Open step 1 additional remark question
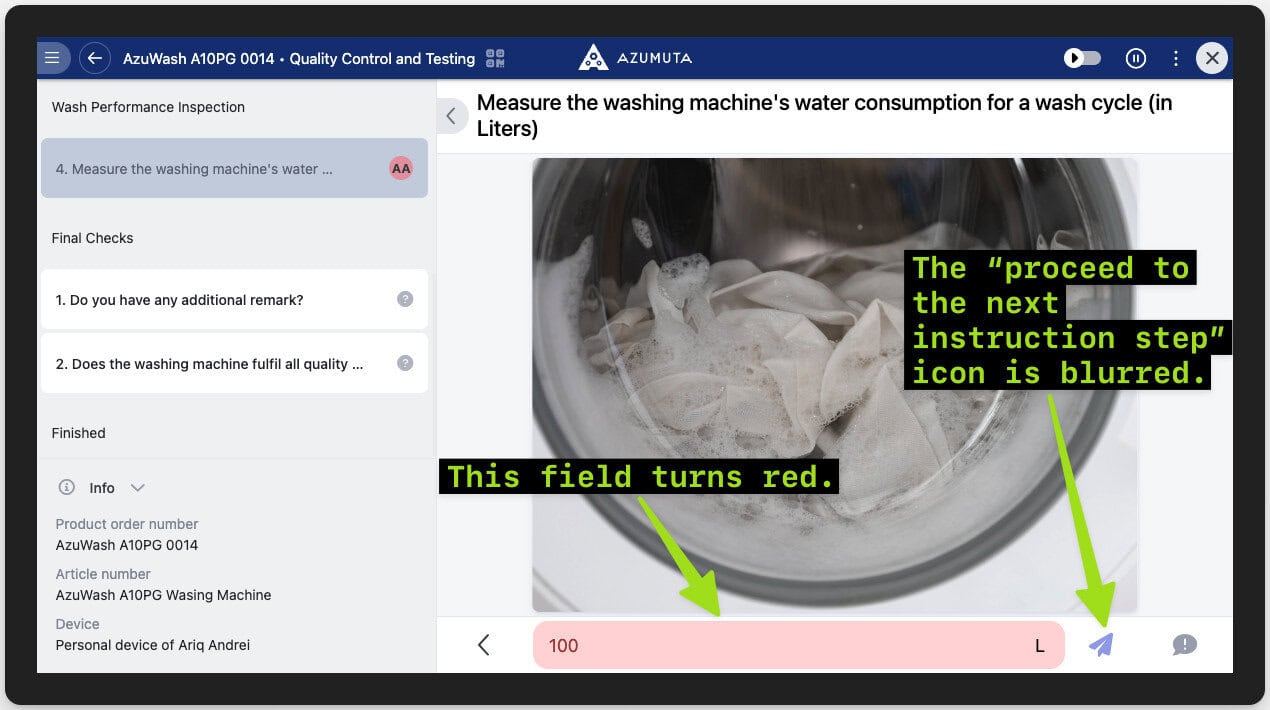Screen dimensions: 1270x710 pos(200,300)
